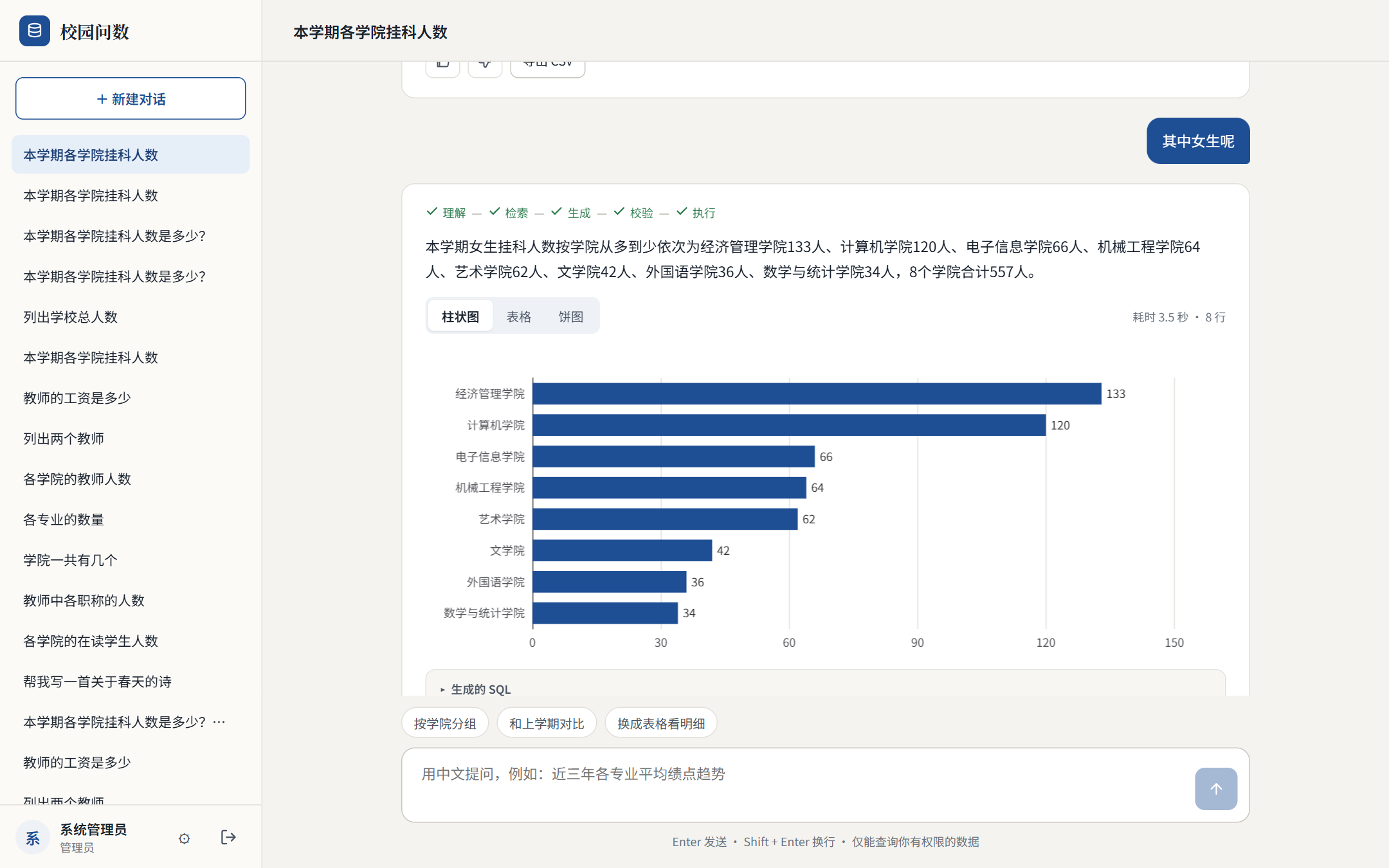Click the 生成 pipeline step label
This screenshot has width=1389, height=868.
click(579, 213)
